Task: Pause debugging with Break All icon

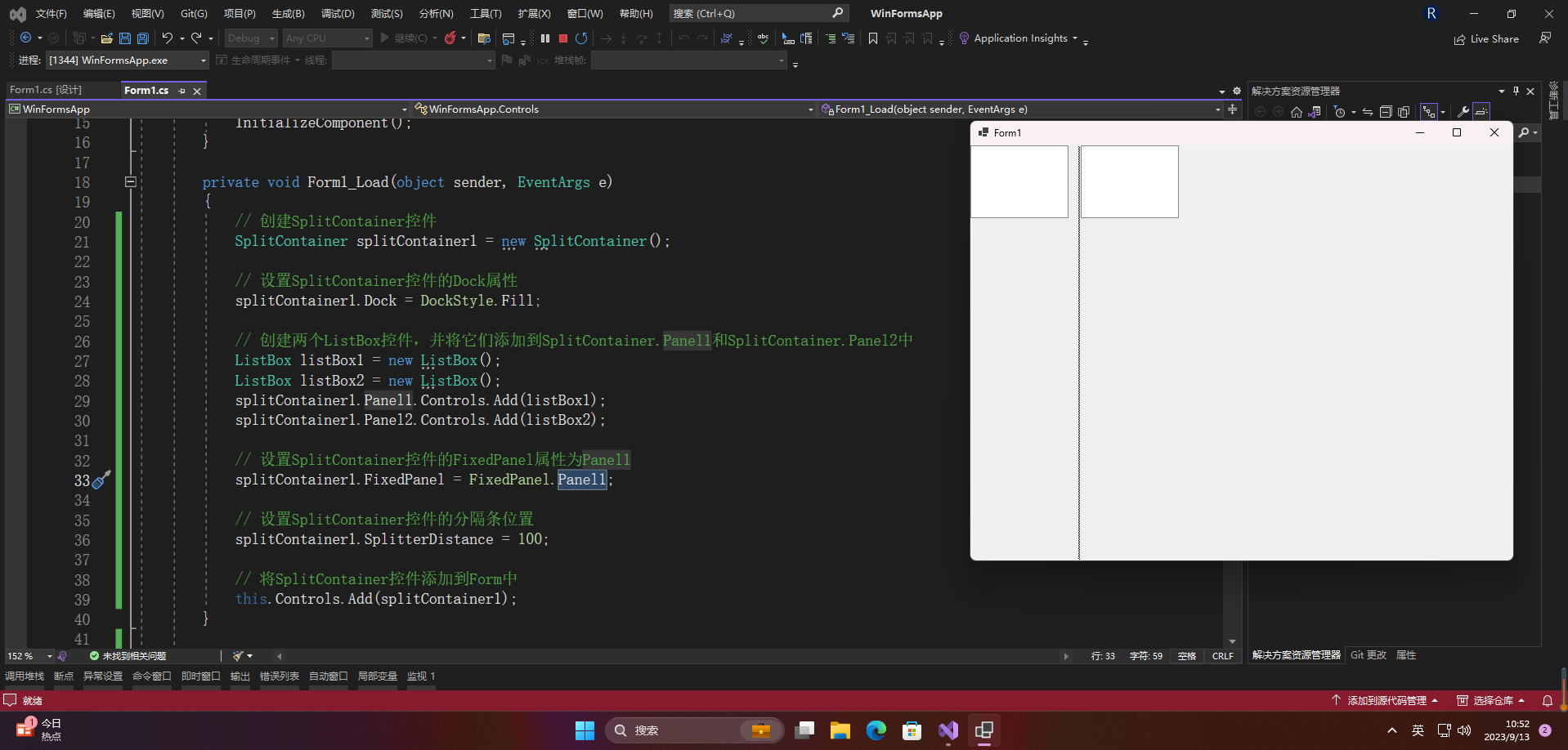Action: (545, 38)
